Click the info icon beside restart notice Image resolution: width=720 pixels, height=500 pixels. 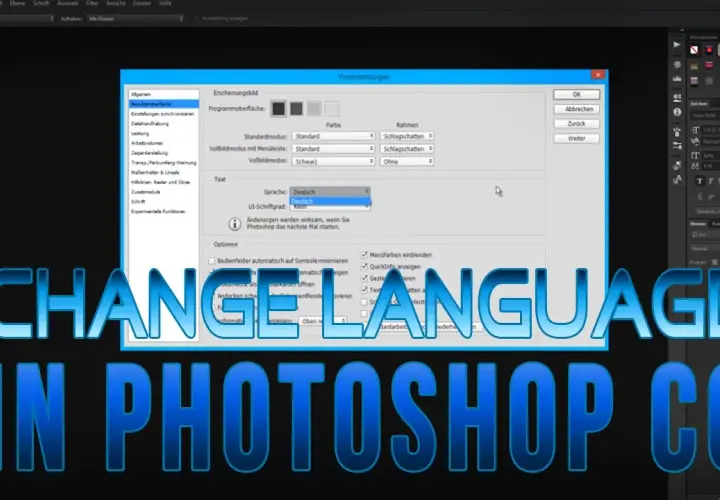coord(235,224)
